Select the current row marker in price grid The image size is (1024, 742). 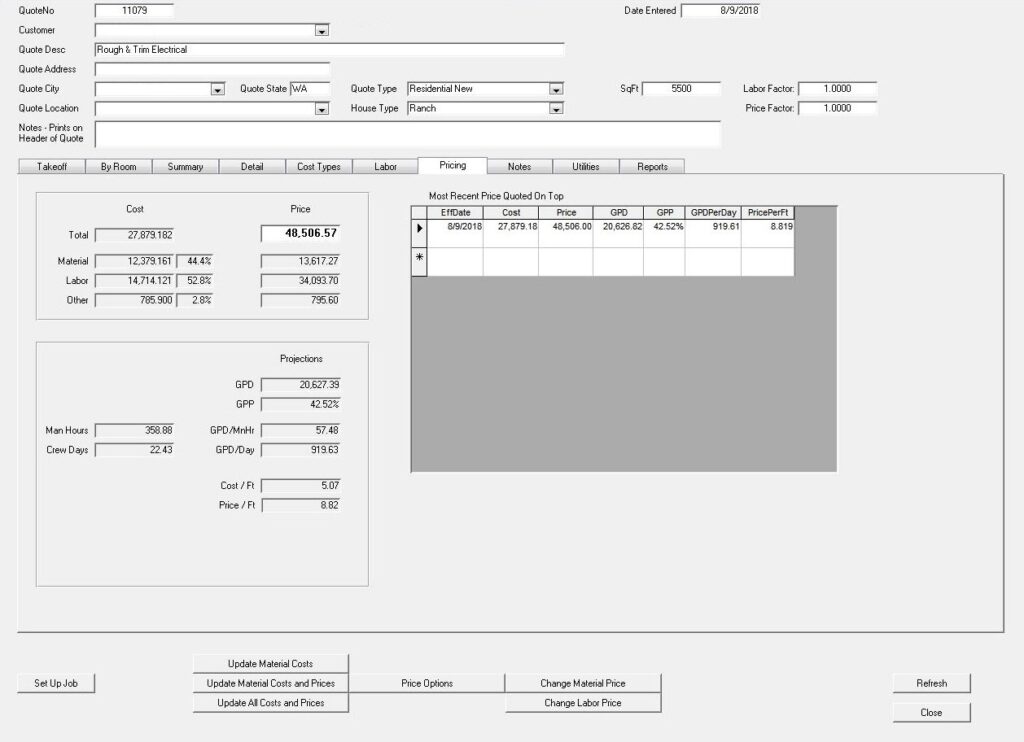pyautogui.click(x=419, y=229)
